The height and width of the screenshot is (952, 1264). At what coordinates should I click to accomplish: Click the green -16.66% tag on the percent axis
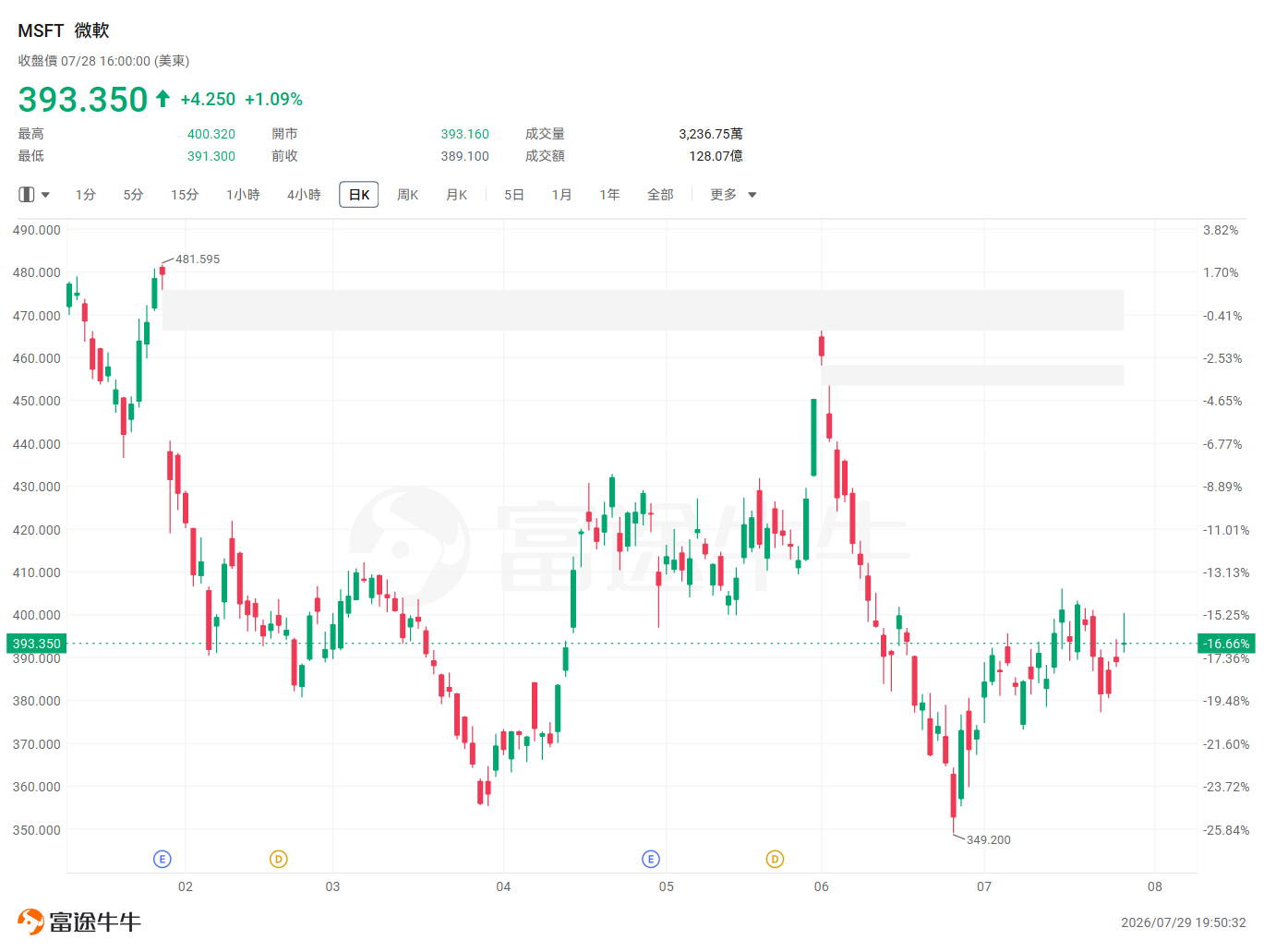(x=1226, y=644)
